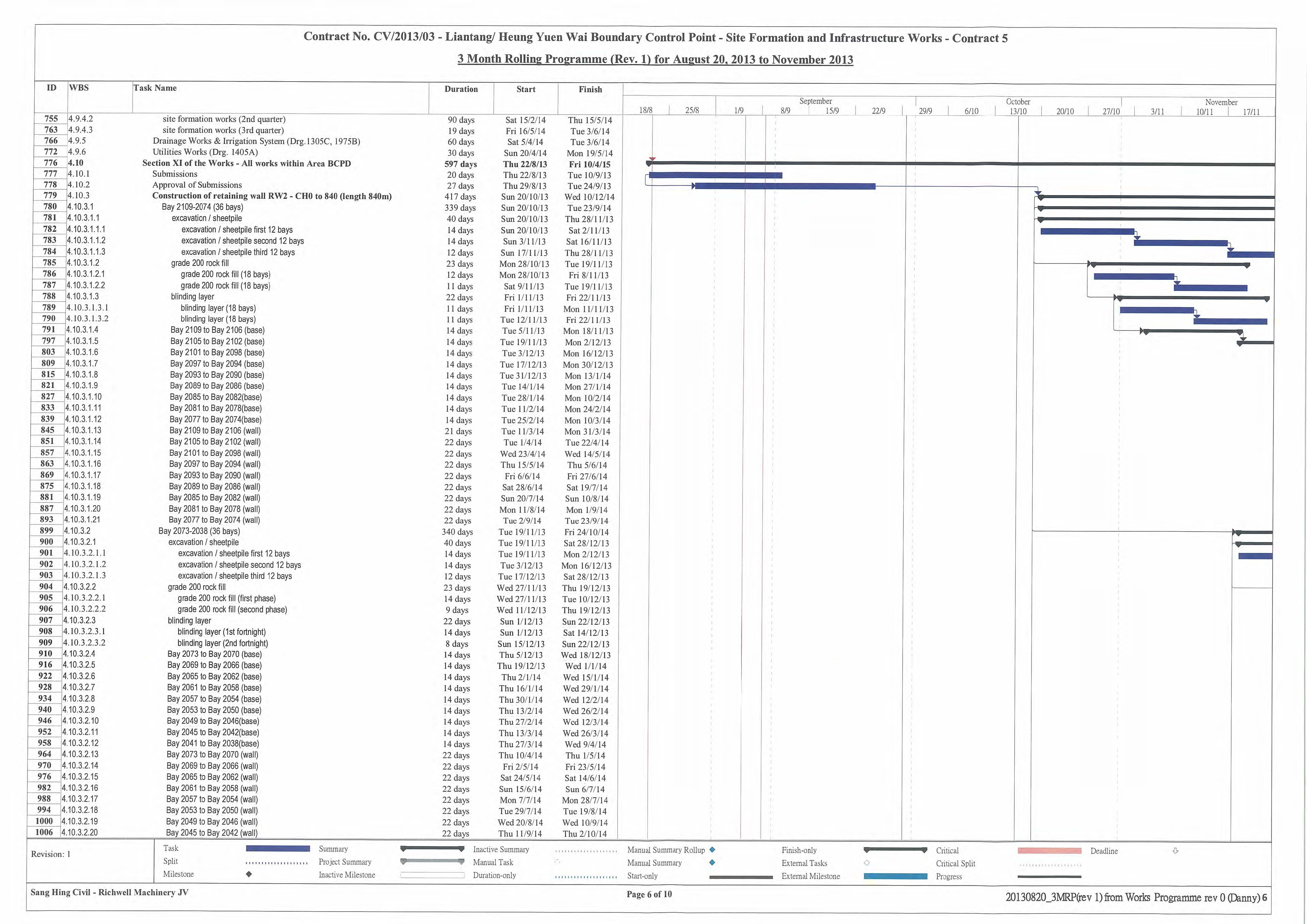Click the Gantt bar for excavation sheetpile second 12 bays row 783
The height and width of the screenshot is (924, 1307).
tap(1181, 243)
